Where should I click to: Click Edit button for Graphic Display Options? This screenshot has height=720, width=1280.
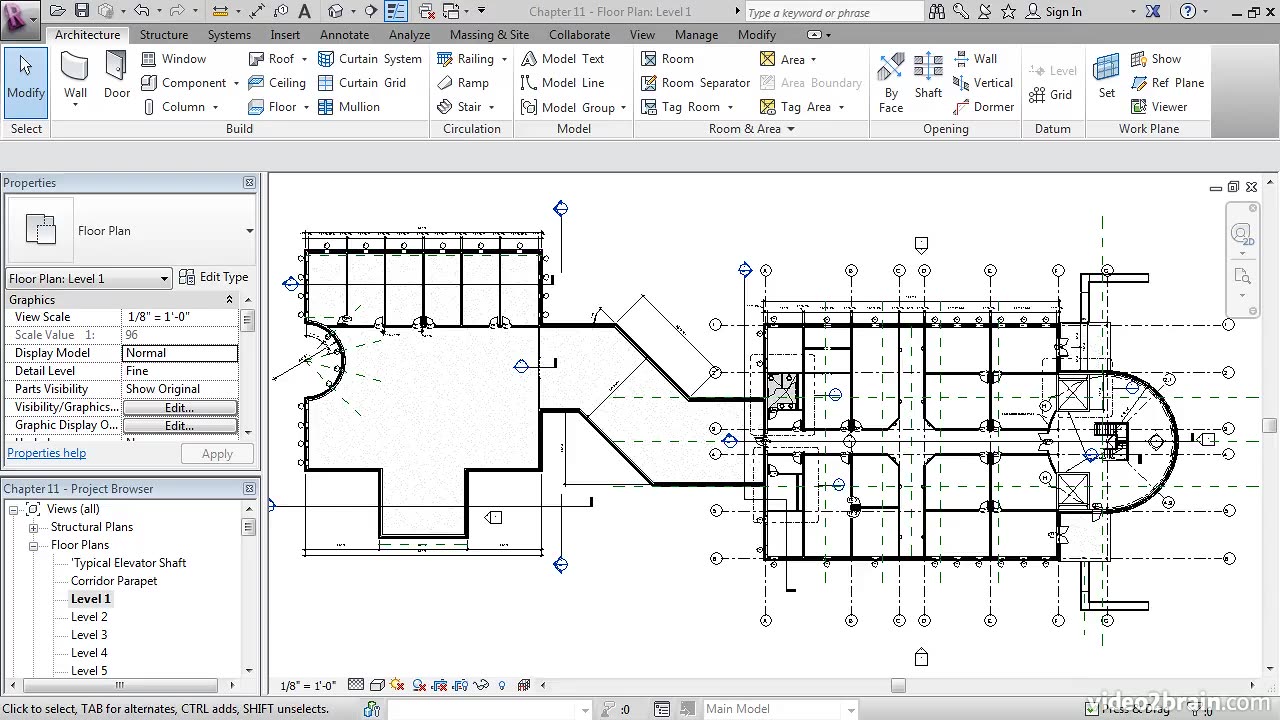pos(180,426)
